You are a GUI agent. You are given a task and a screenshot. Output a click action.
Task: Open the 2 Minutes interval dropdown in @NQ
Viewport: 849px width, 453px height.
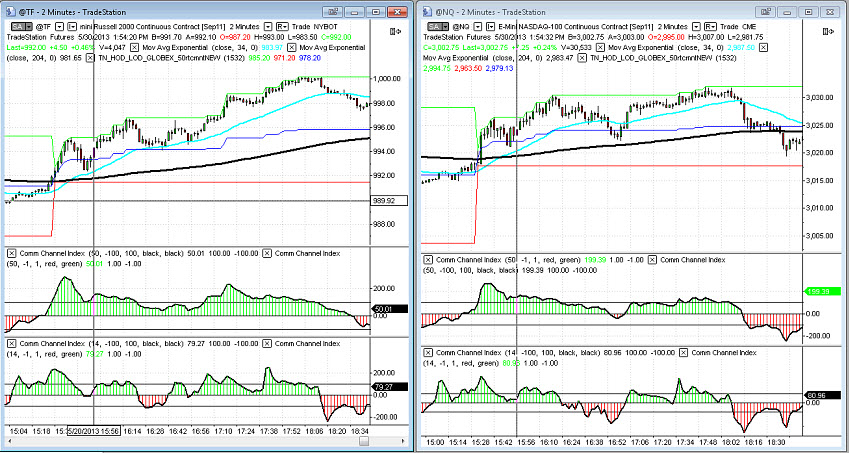coord(696,27)
